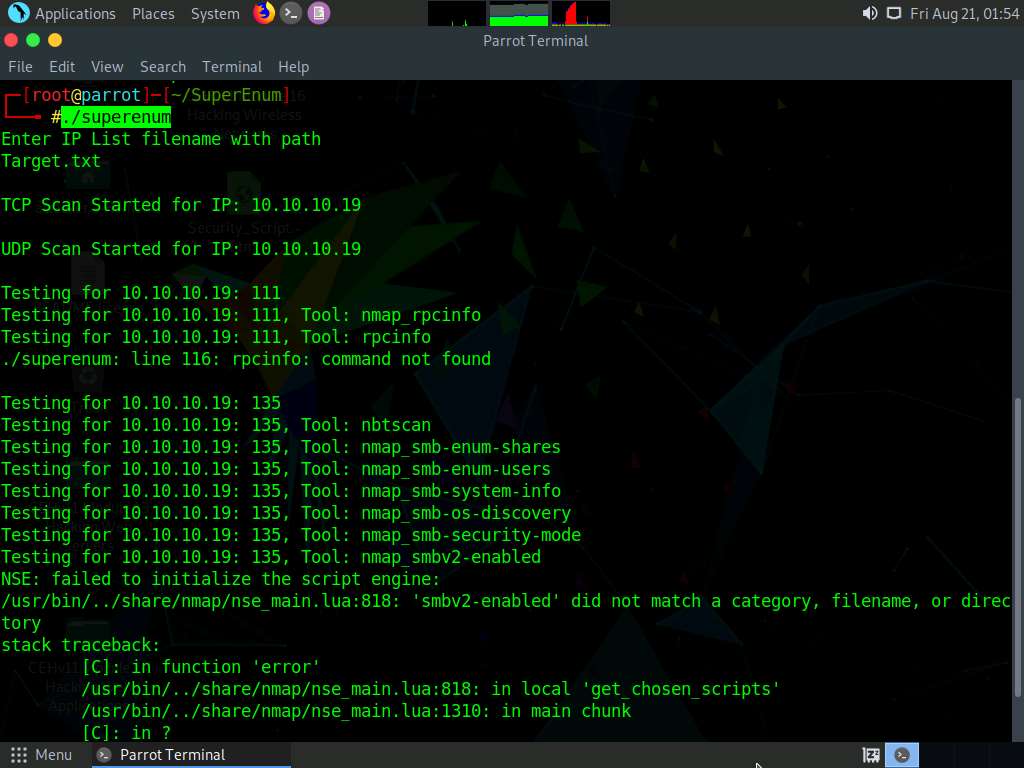Click the clock showing Fri Aug 21, 01:54
Viewport: 1024px width, 768px height.
pos(964,13)
